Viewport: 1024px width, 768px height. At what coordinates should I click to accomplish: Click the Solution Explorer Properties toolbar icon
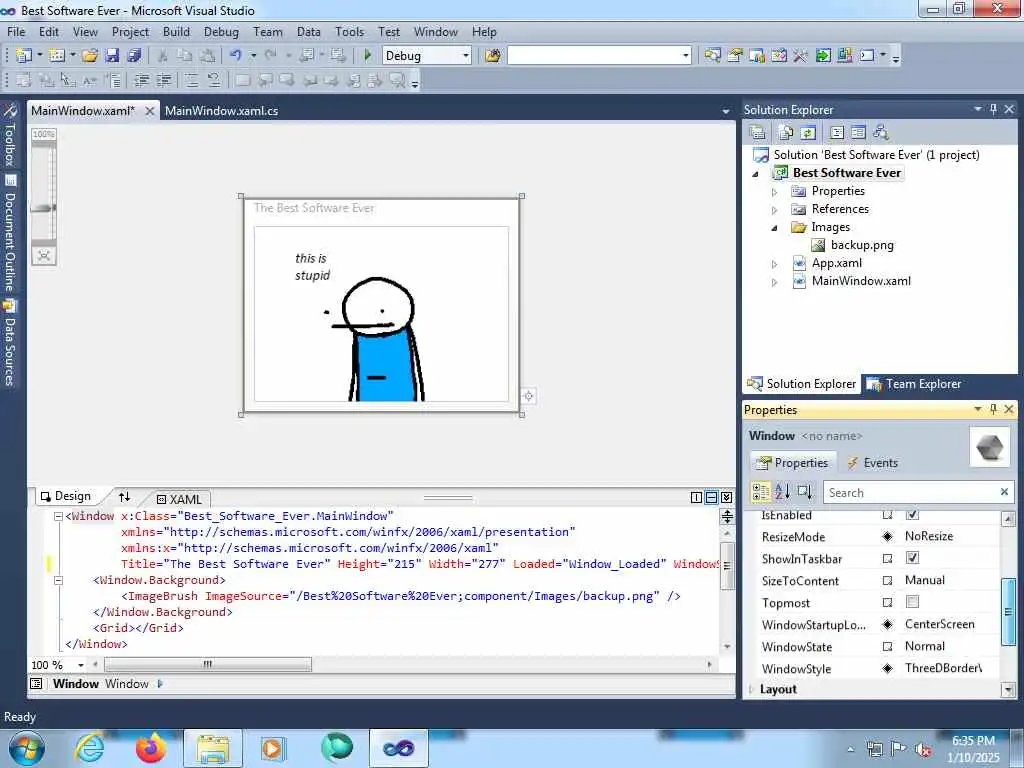(x=758, y=133)
